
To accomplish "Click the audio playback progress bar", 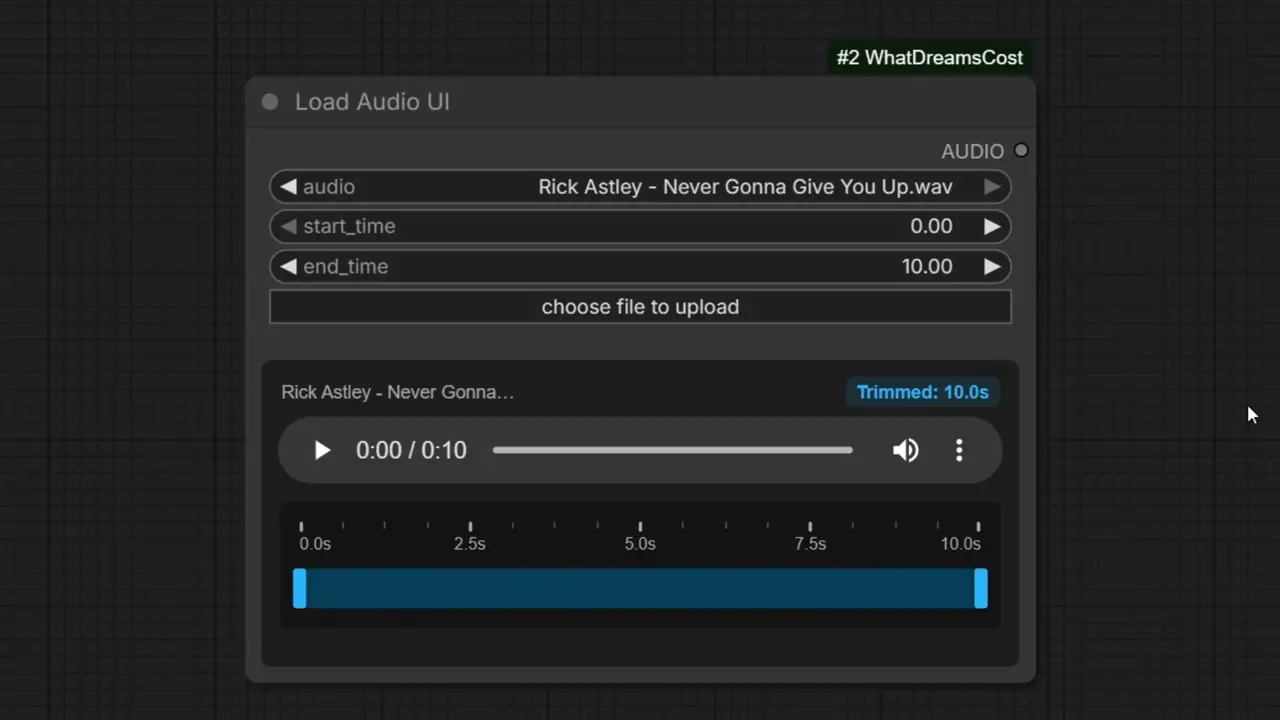I will coord(673,450).
